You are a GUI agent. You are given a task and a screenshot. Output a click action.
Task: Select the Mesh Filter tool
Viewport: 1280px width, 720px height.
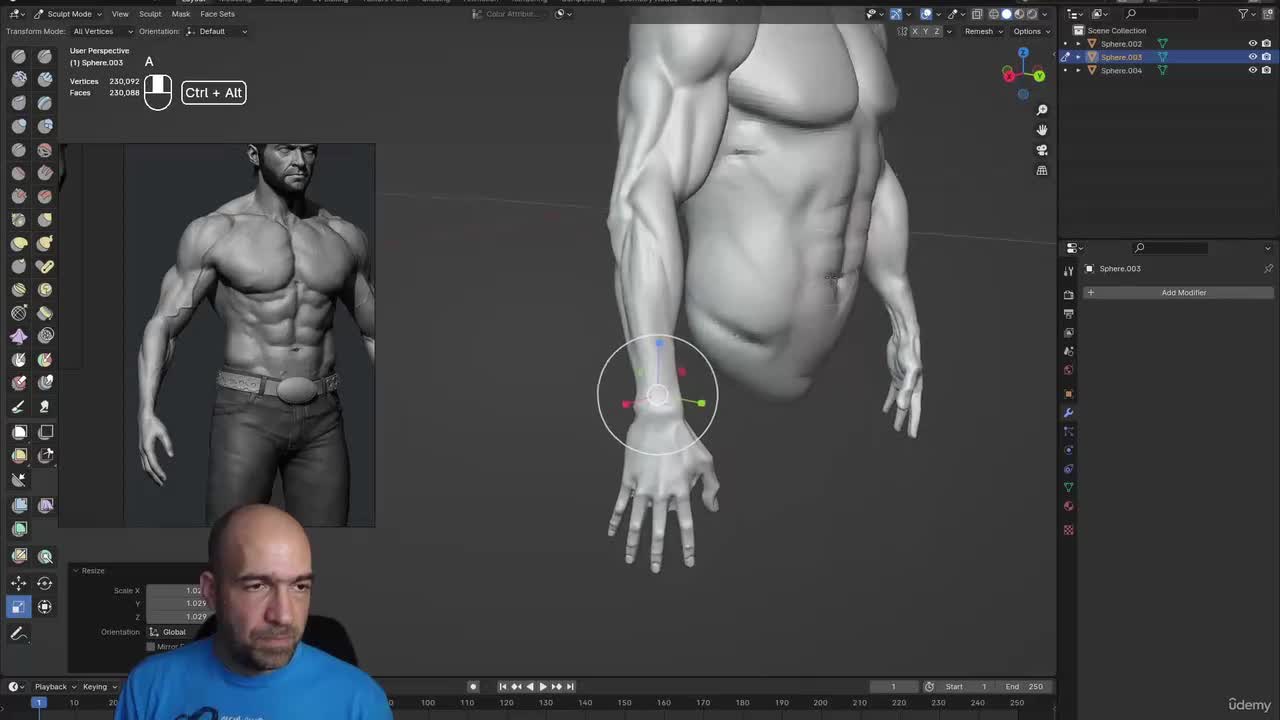[19, 505]
